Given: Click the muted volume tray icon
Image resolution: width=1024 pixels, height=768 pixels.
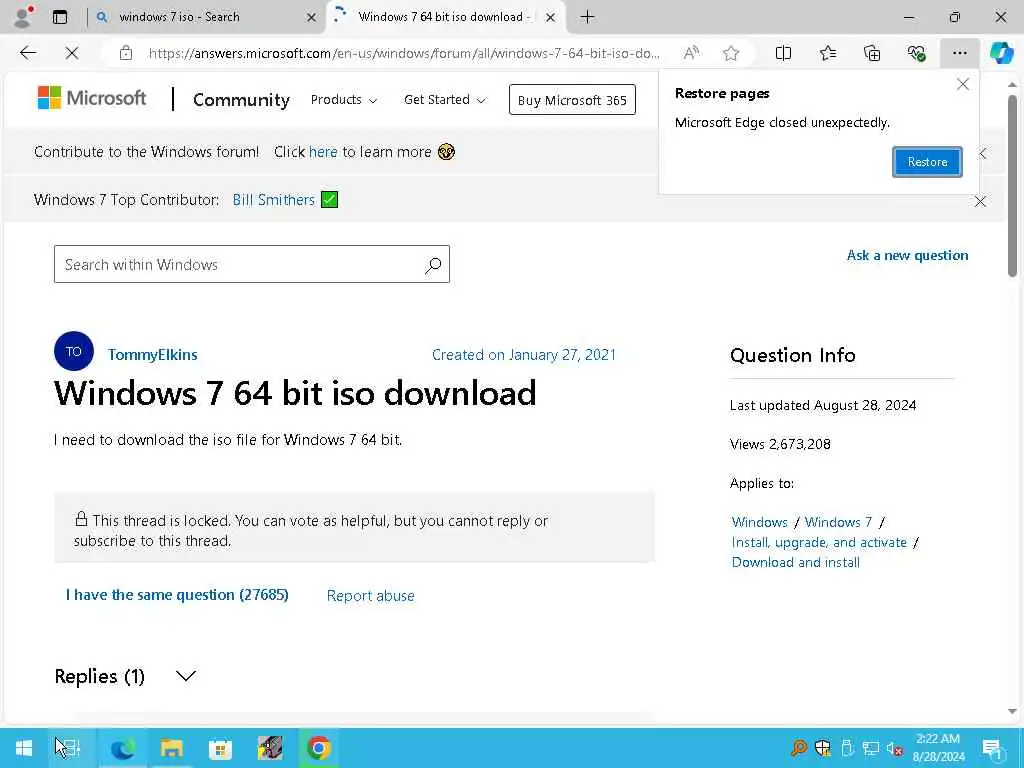Looking at the screenshot, I should click(x=895, y=748).
